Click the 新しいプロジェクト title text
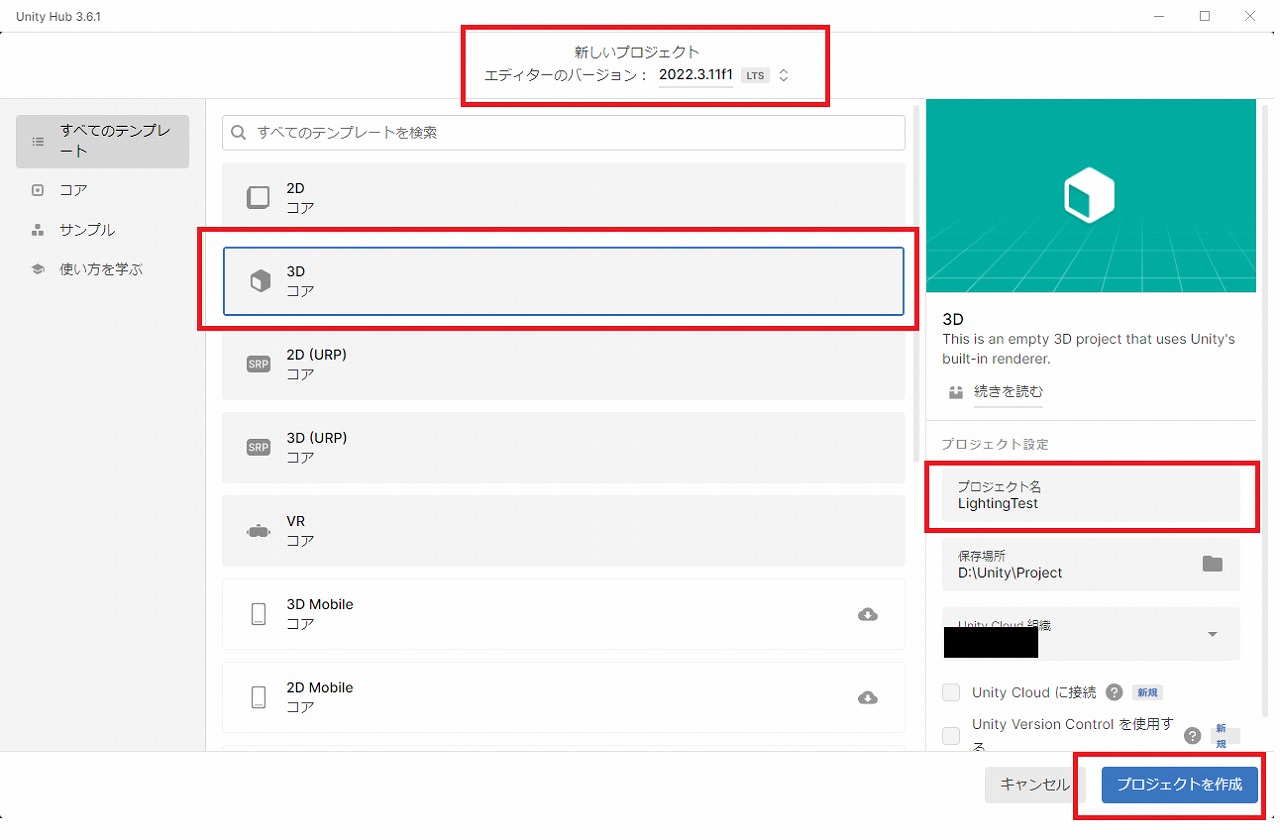1280x840 pixels. (637, 52)
